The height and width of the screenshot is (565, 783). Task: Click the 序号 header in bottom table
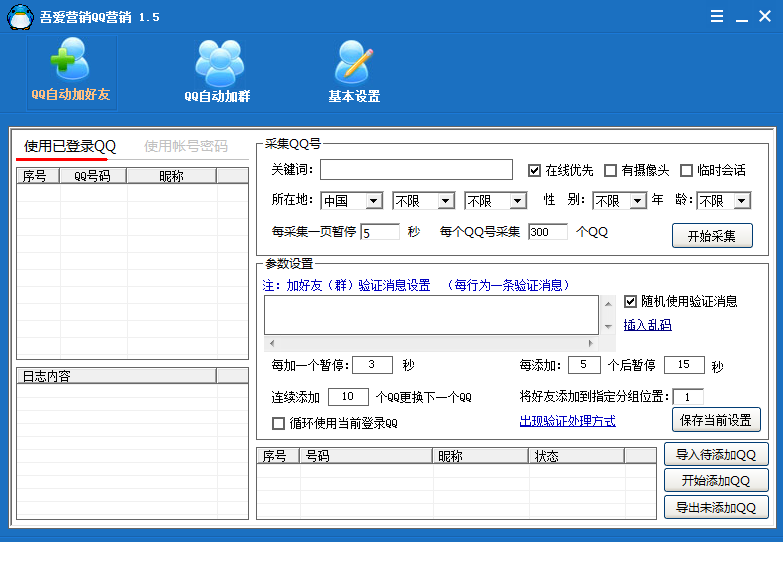pos(278,456)
